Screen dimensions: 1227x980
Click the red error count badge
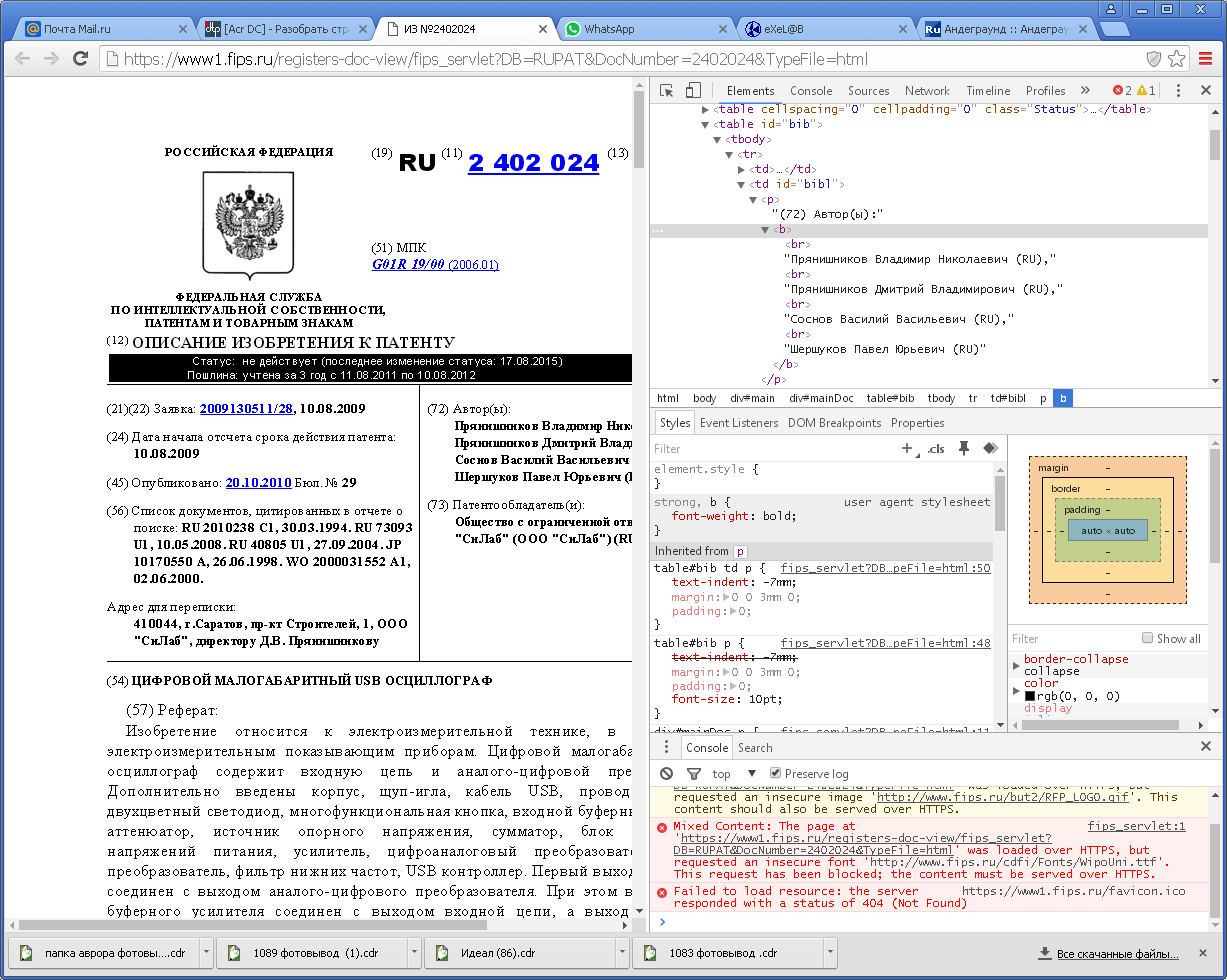coord(1122,90)
